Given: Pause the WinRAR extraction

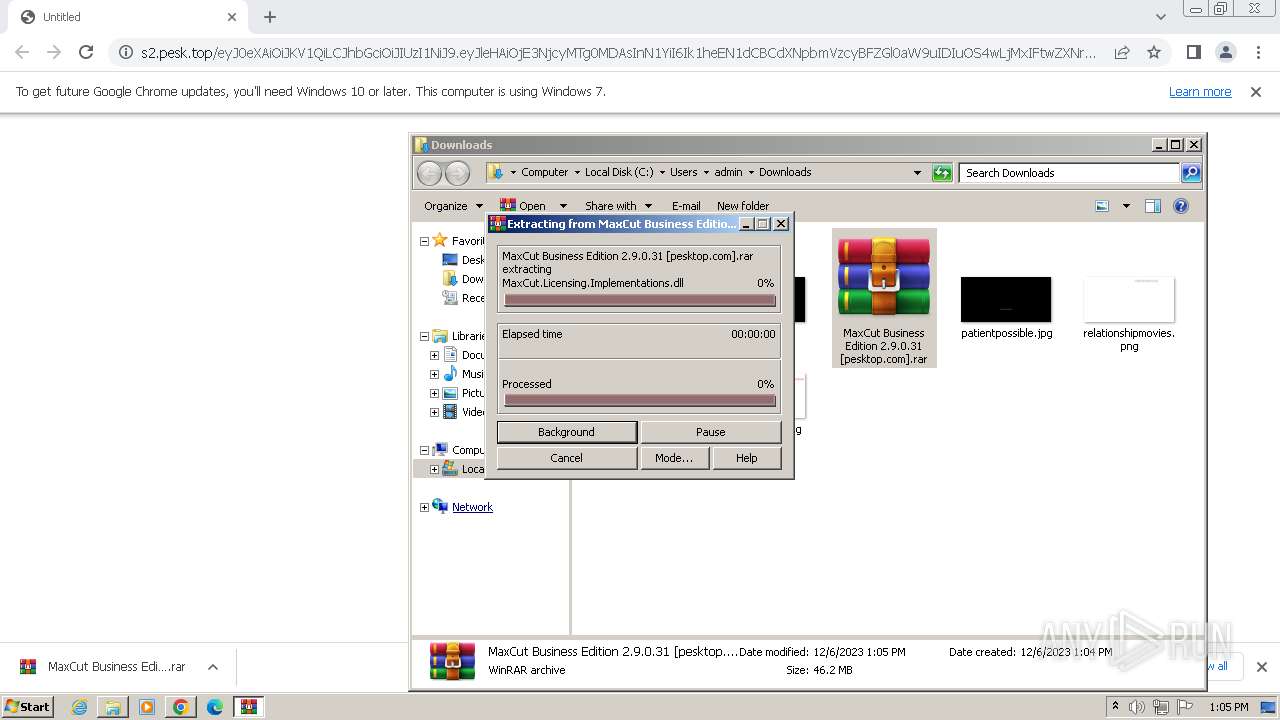Looking at the screenshot, I should (x=710, y=432).
